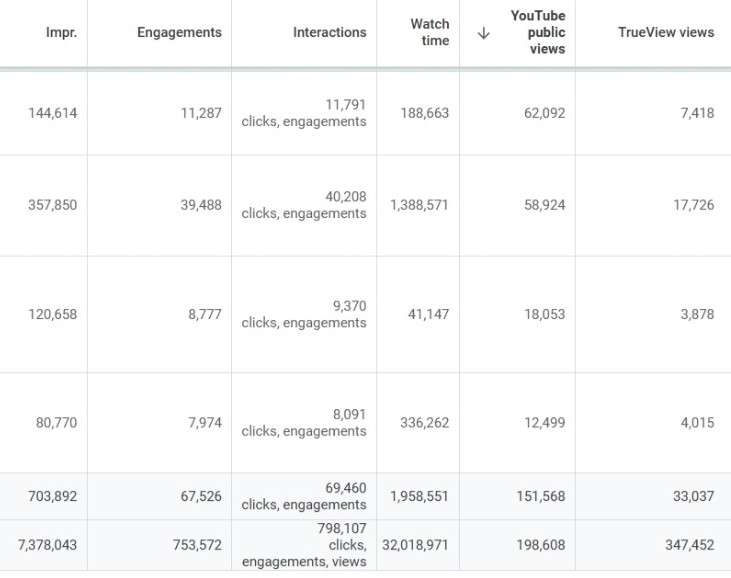The height and width of the screenshot is (578, 731).
Task: Click the Interactions column header
Action: tap(329, 33)
